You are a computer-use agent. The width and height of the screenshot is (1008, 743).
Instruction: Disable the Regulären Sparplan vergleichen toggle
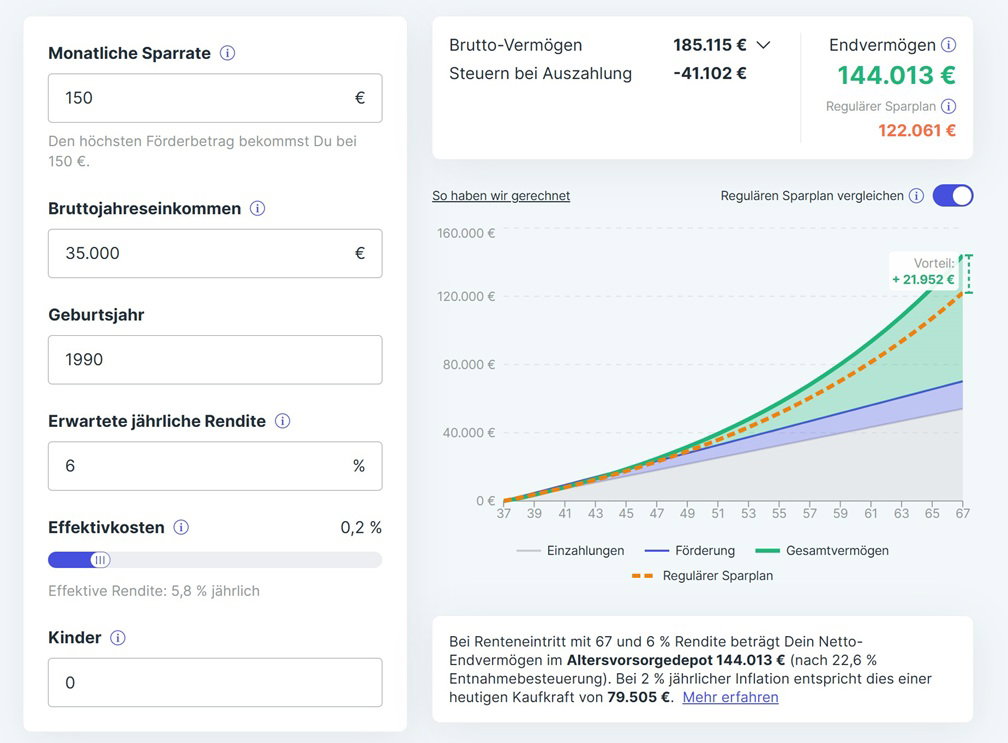[x=952, y=196]
